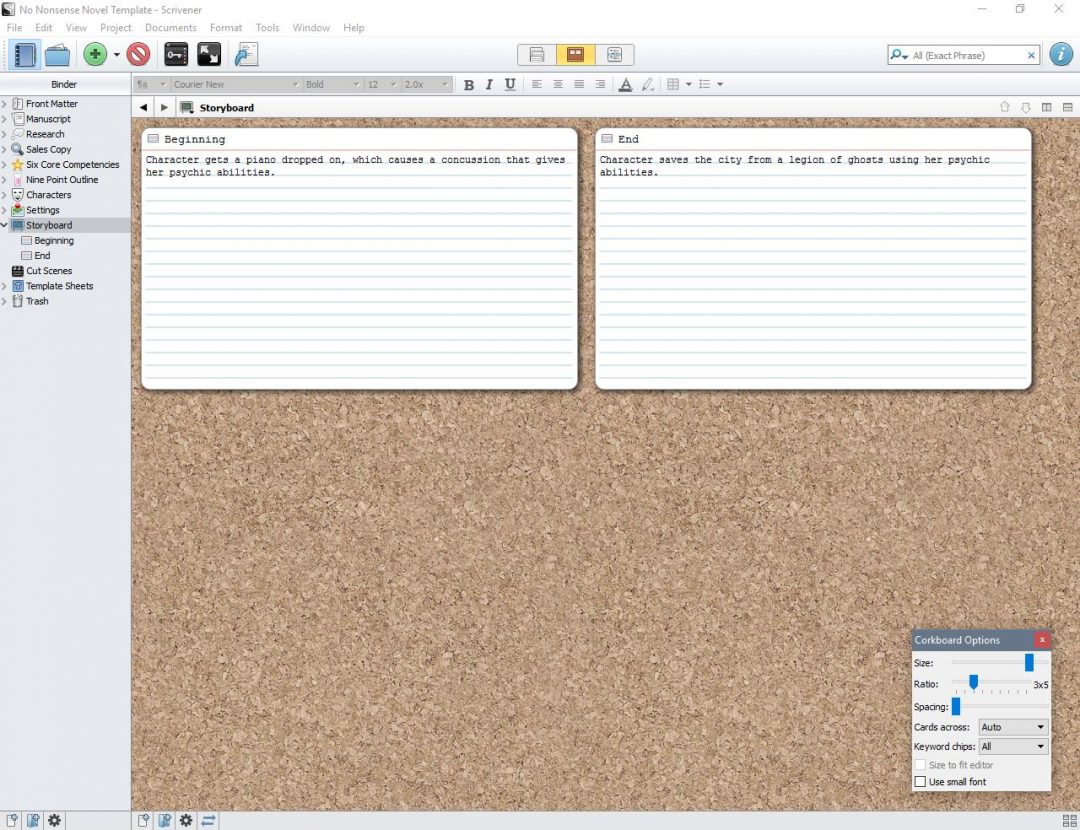Click the red Trash/Delete icon
The width and height of the screenshot is (1080, 830).
138,54
